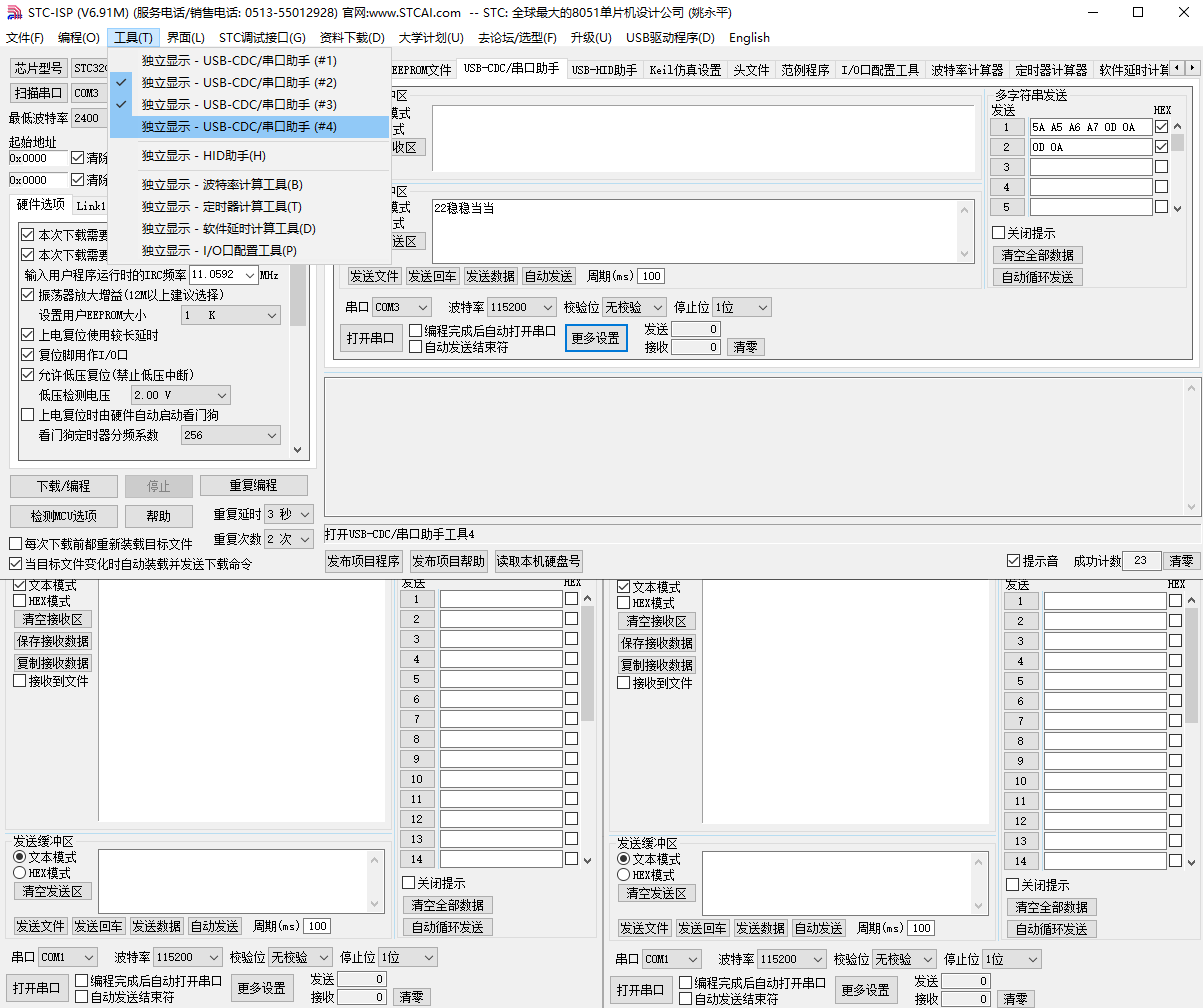Viewport: 1203px width, 1008px height.
Task: Click the 读取本机硬盘号 button
Action: pyautogui.click(x=538, y=561)
